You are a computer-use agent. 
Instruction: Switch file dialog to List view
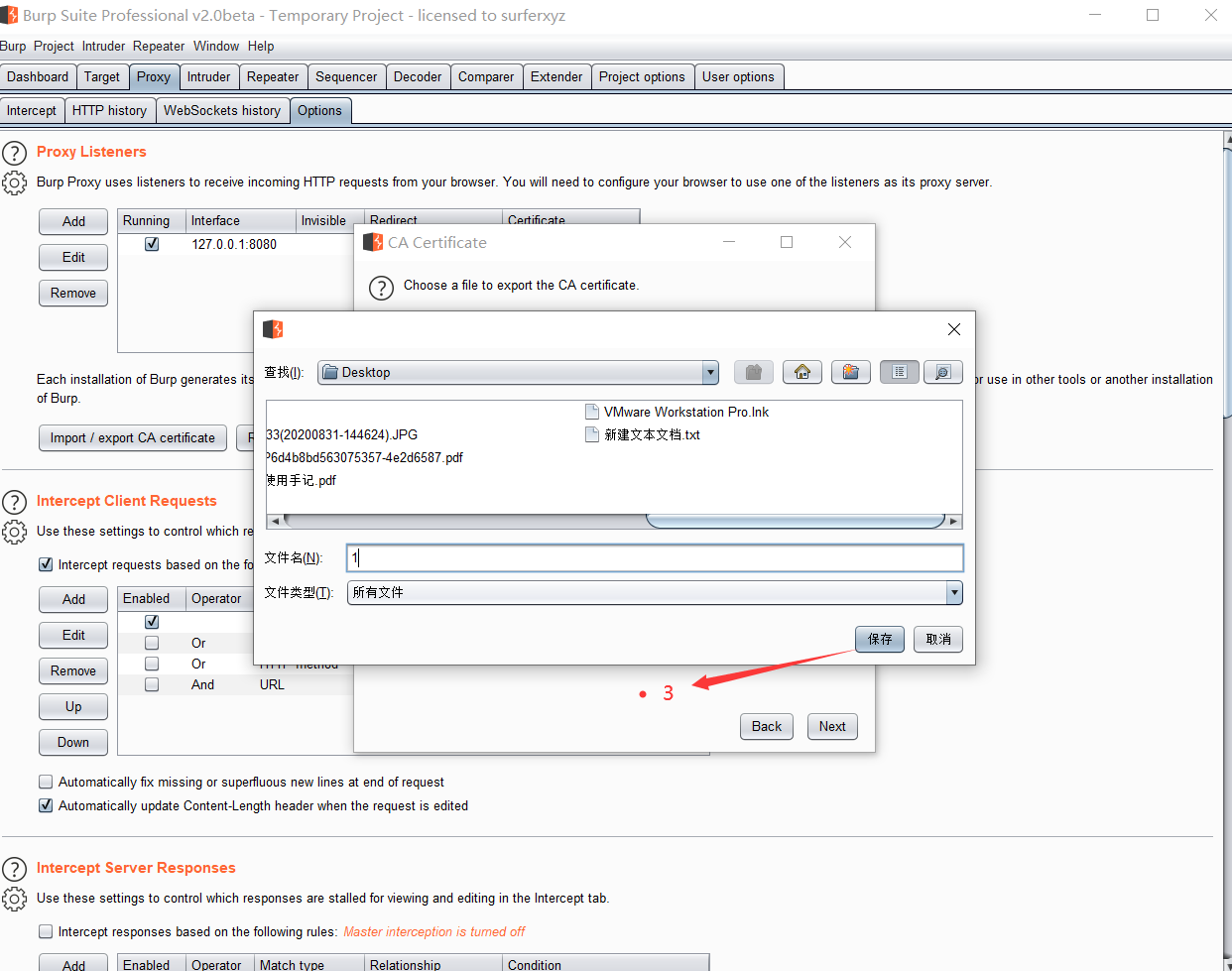(900, 372)
